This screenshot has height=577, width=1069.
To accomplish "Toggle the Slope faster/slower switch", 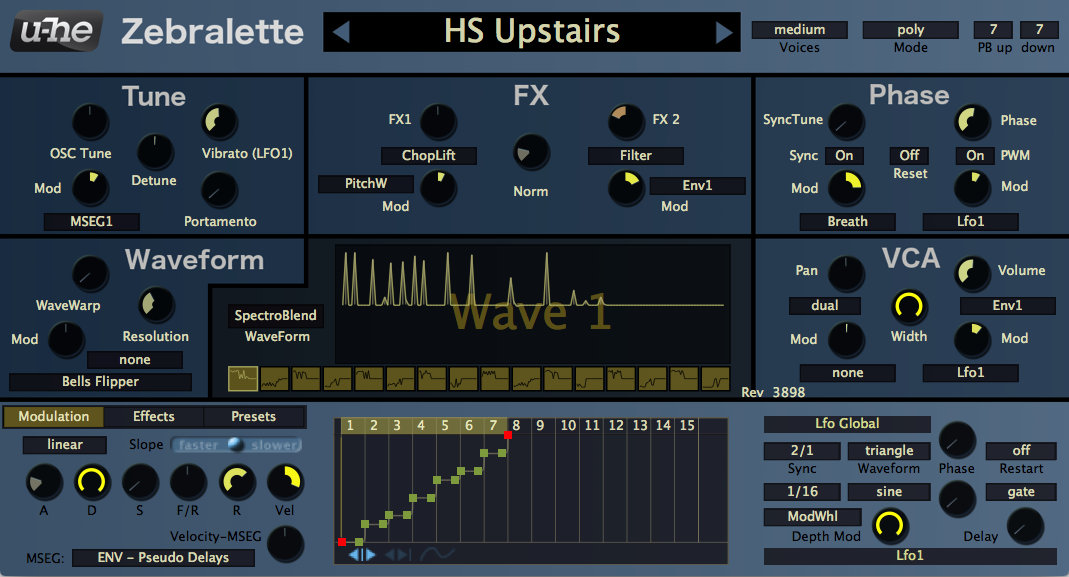I will (236, 445).
